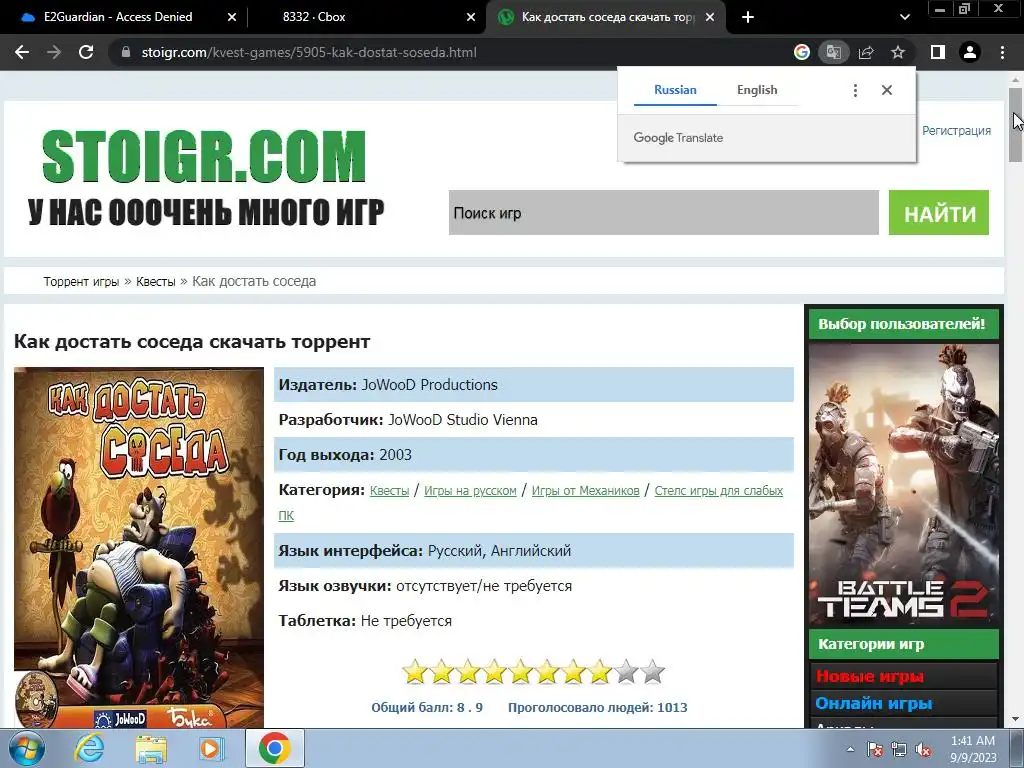Click the Издатель: JoWooD Productions row
This screenshot has width=1024, height=768.
534,385
